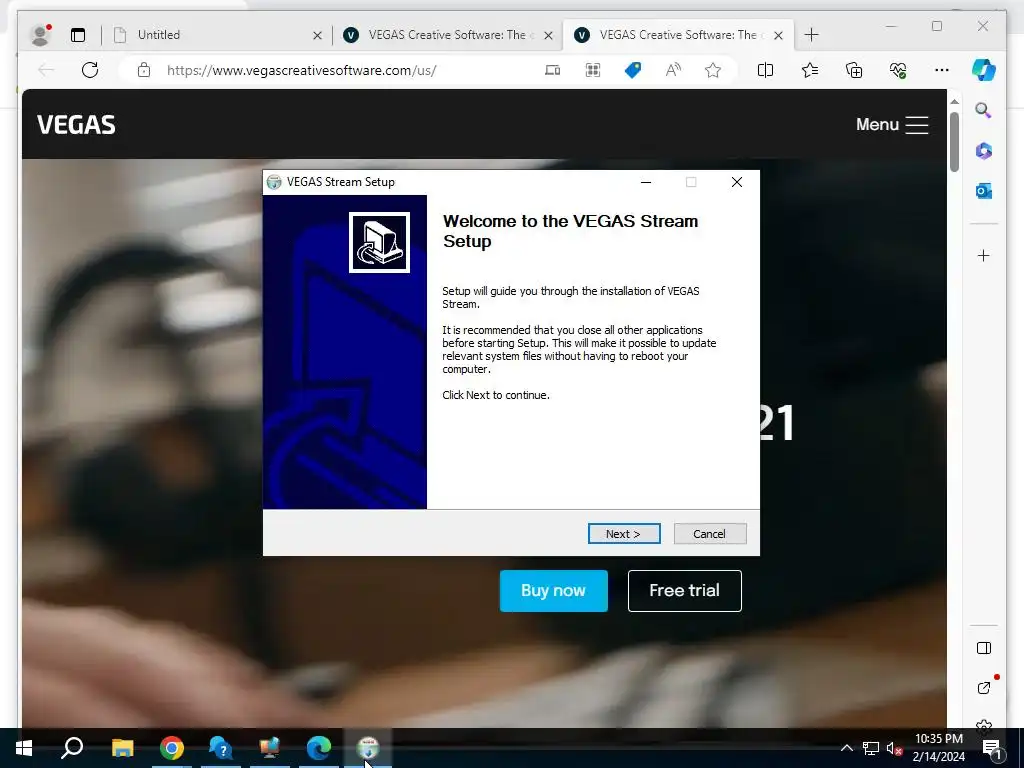
Task: Open a new browser tab
Action: 811,35
